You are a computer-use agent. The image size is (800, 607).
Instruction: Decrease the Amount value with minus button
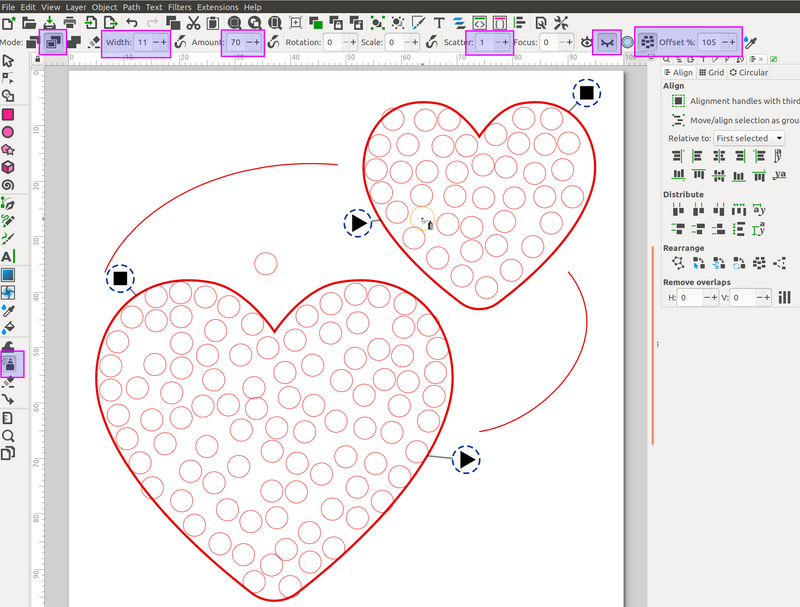[x=248, y=42]
